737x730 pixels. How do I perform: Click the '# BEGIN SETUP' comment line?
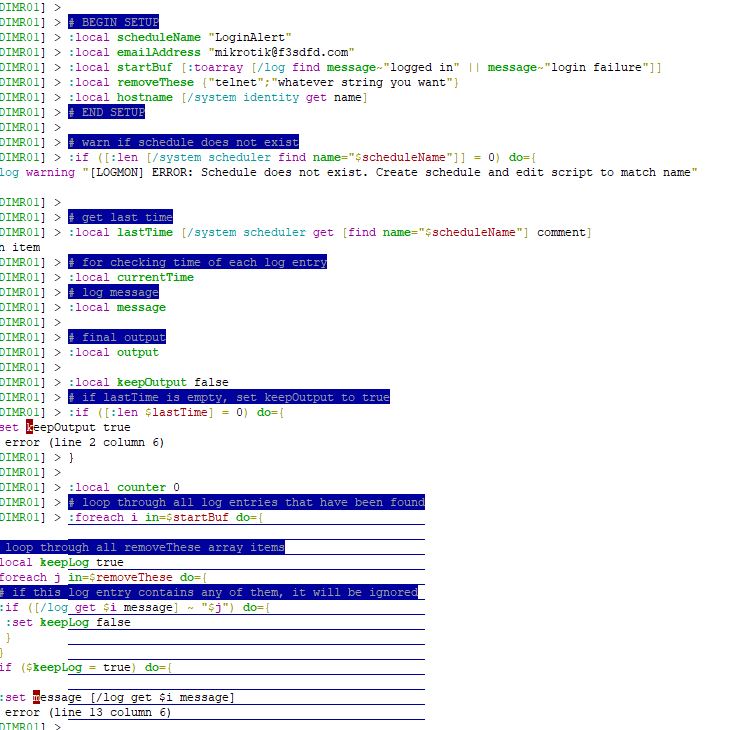[x=113, y=22]
